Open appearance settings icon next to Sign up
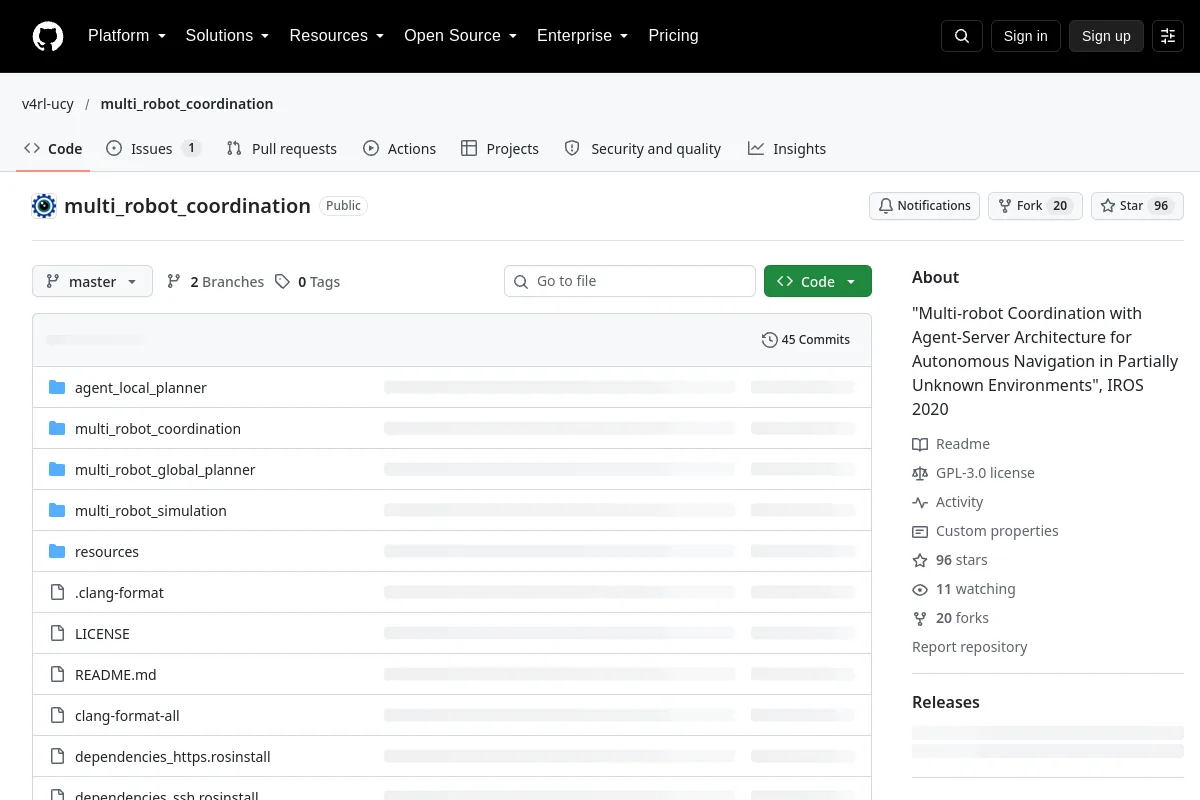Viewport: 1200px width, 800px height. pos(1168,36)
